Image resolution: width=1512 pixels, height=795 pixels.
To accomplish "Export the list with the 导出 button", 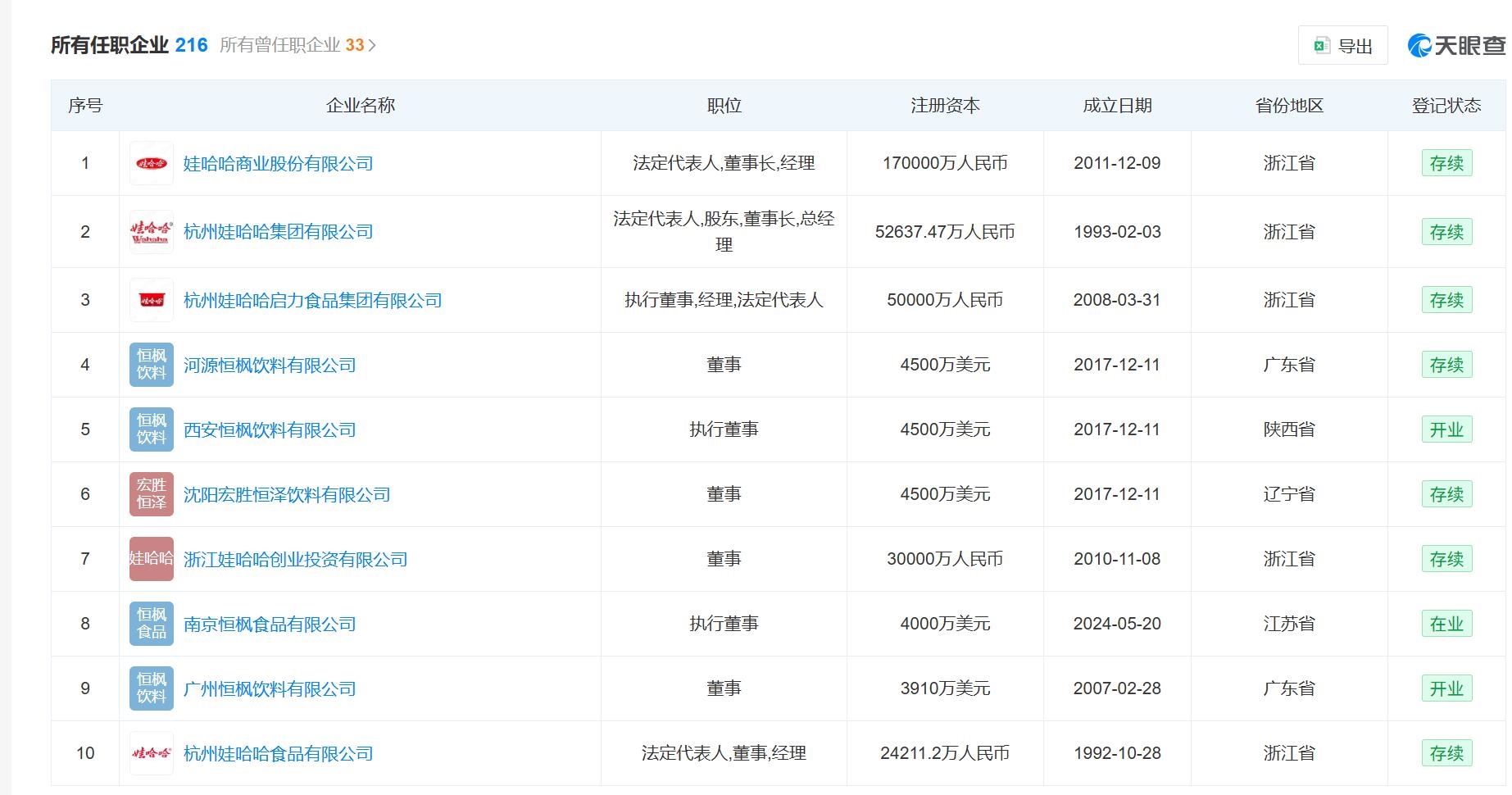I will tap(1342, 46).
